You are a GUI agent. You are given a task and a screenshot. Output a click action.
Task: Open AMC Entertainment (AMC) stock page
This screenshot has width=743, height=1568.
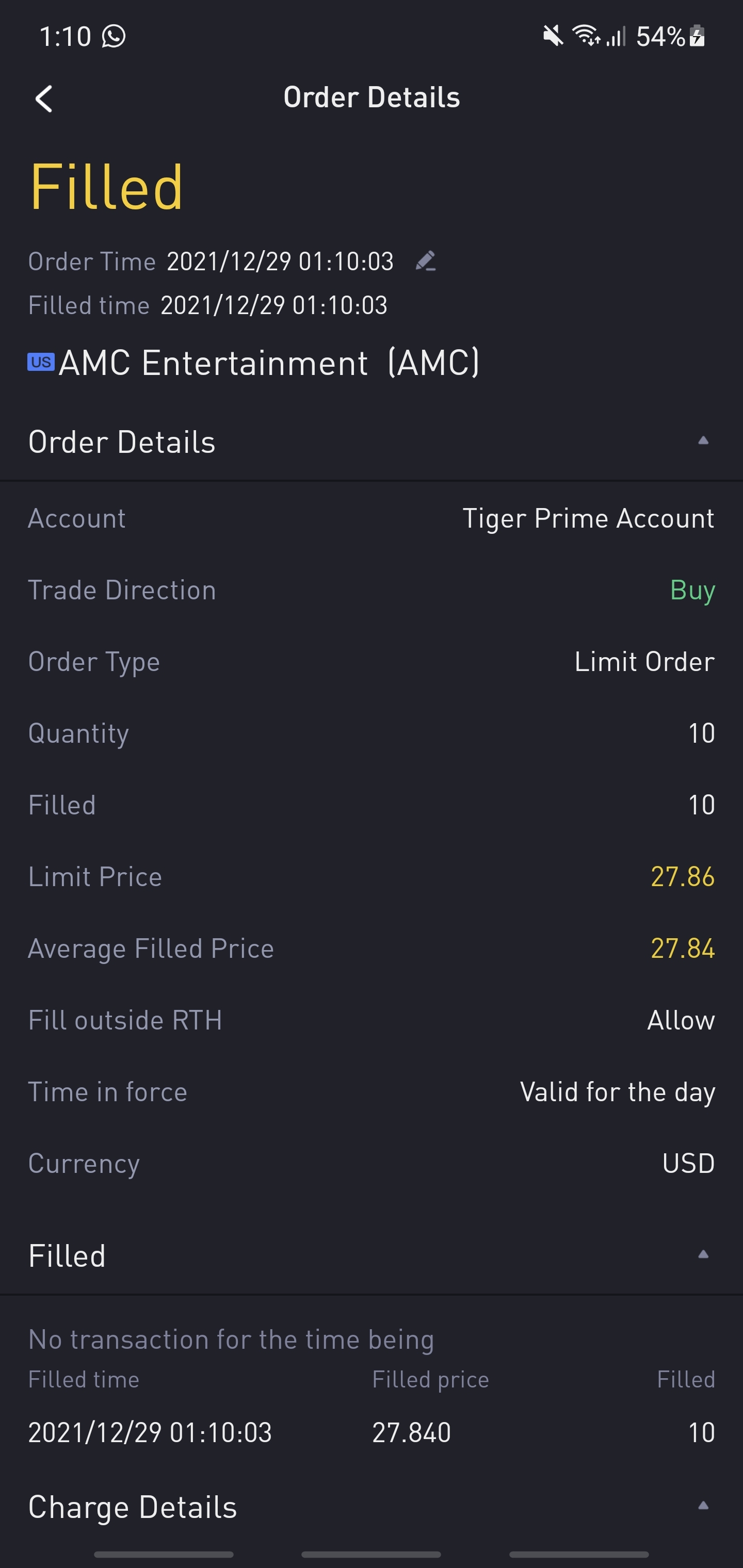[268, 364]
